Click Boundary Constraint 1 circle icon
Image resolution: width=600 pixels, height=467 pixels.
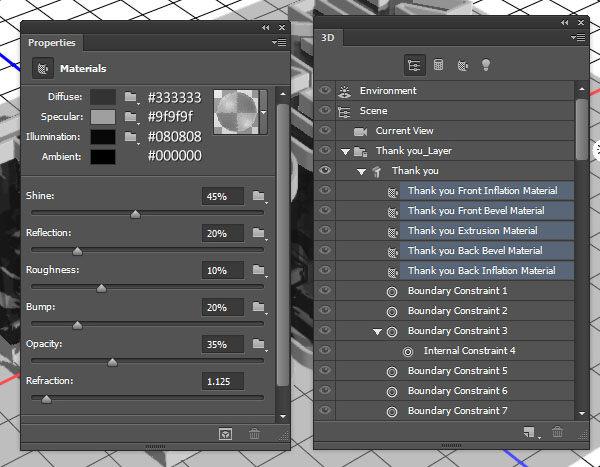392,292
